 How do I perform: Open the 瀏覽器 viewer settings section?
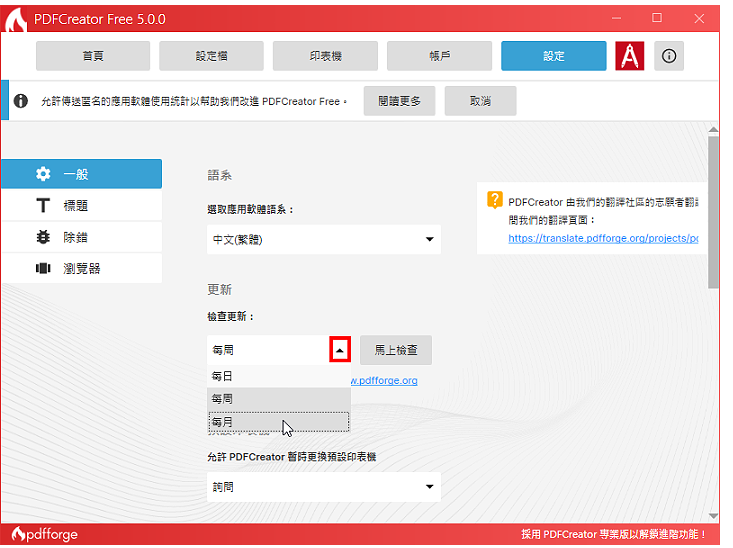81,268
